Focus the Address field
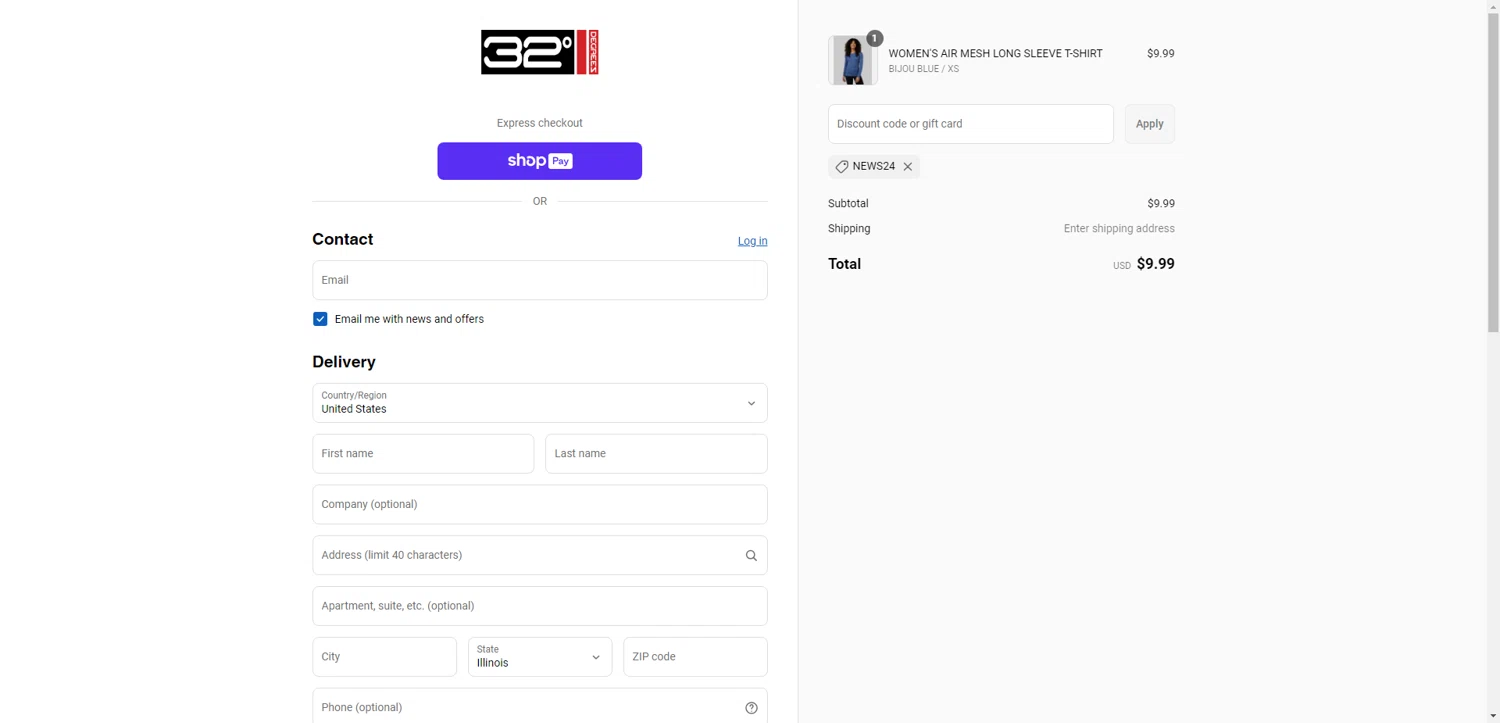This screenshot has width=1500, height=723. [539, 555]
